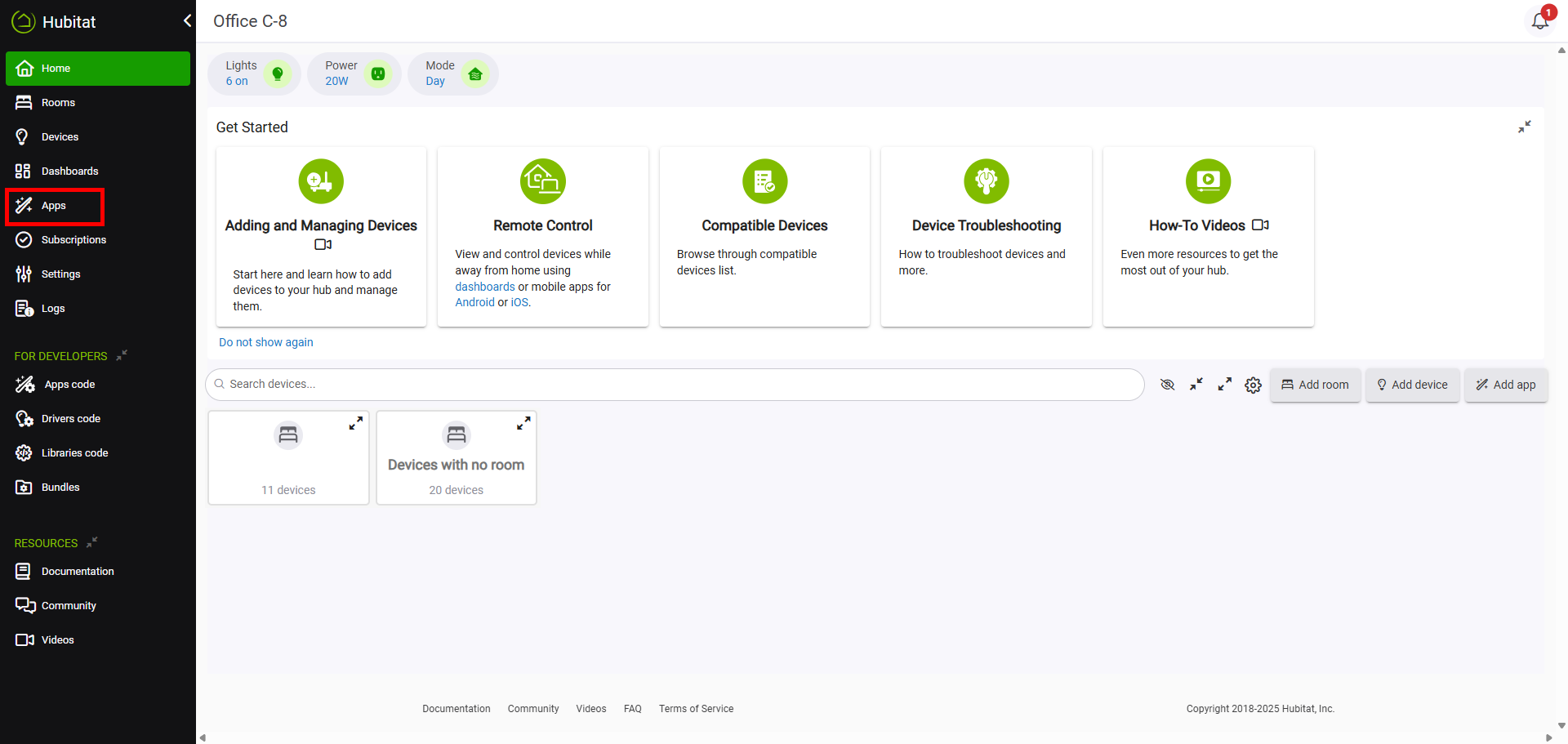The height and width of the screenshot is (744, 1568).
Task: Collapse all rooms with inward arrows icon
Action: click(x=1196, y=385)
